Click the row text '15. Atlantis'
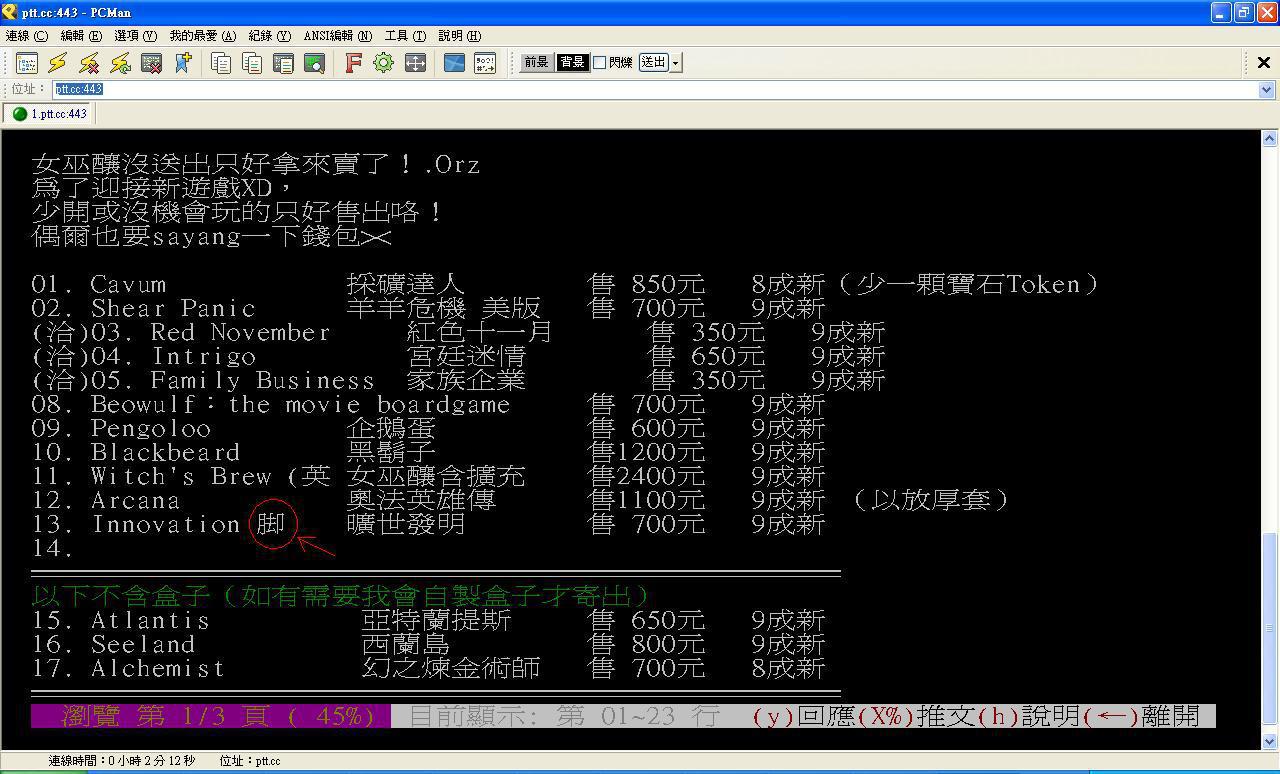The width and height of the screenshot is (1280, 774). click(121, 621)
